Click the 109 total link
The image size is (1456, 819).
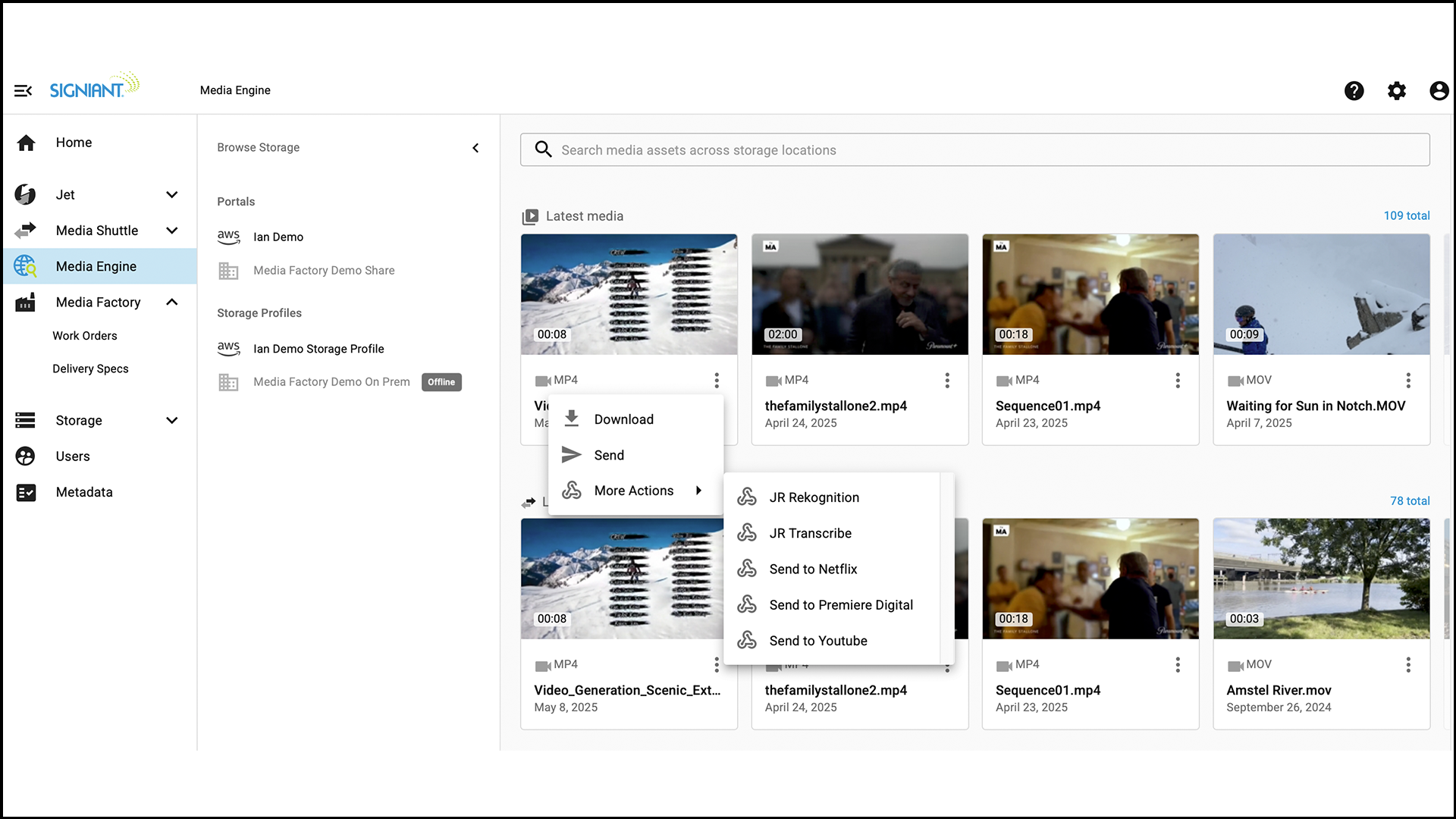[x=1406, y=215]
